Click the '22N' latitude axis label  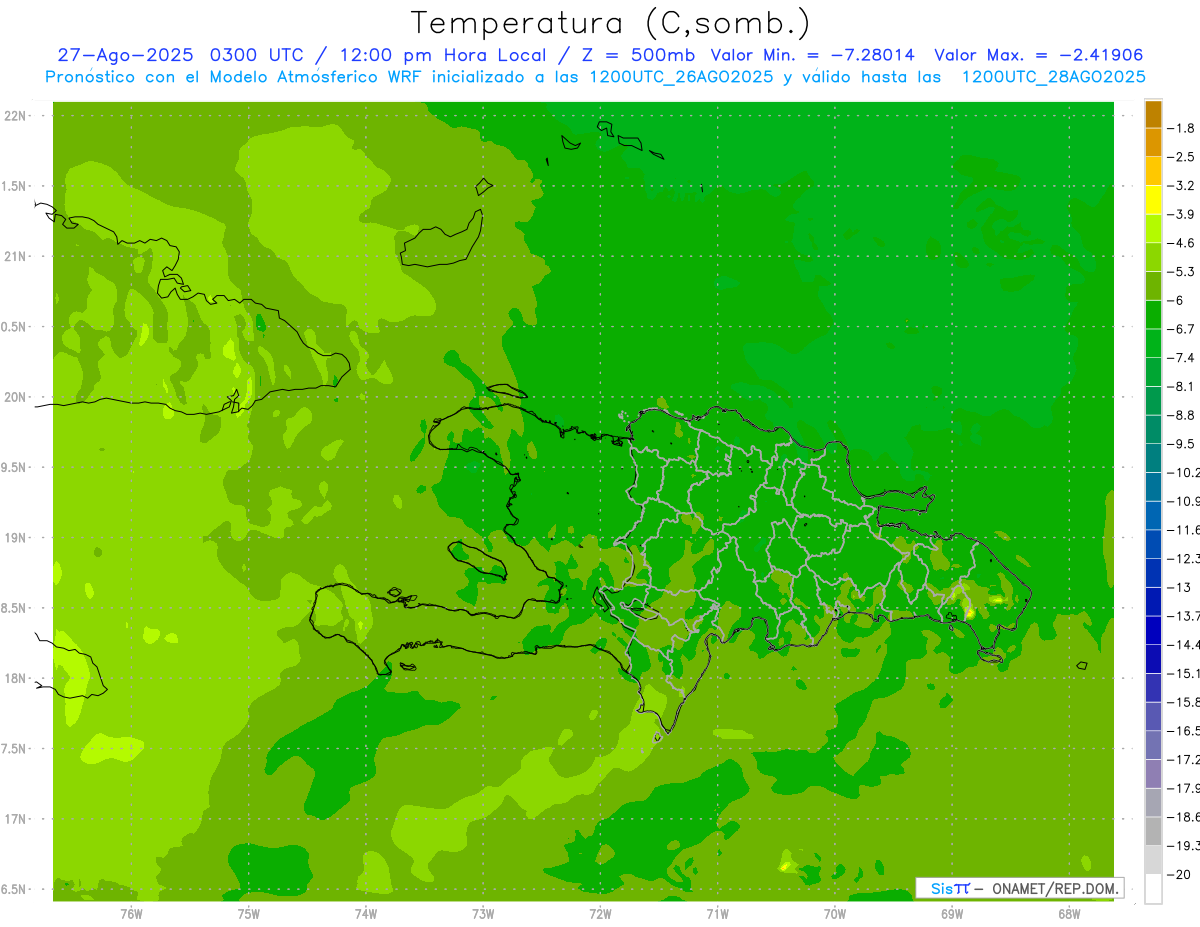17,116
